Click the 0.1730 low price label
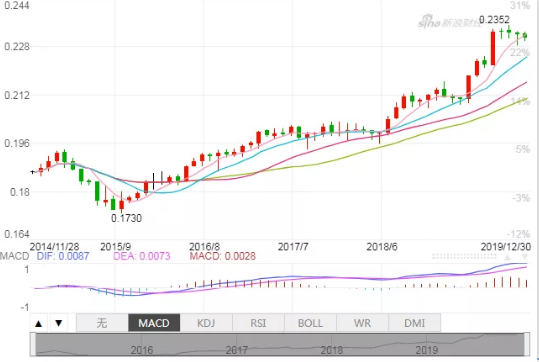The height and width of the screenshot is (362, 539). coord(126,218)
